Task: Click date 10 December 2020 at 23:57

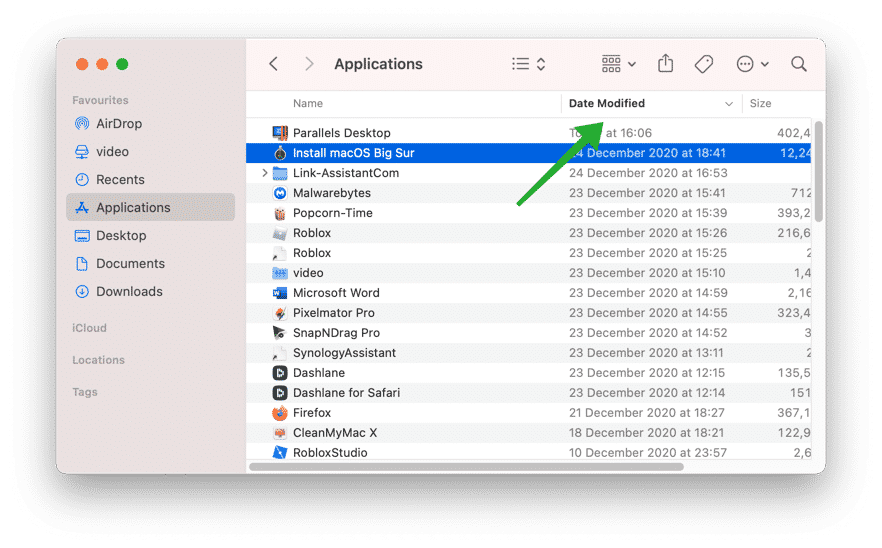Action: (x=647, y=453)
